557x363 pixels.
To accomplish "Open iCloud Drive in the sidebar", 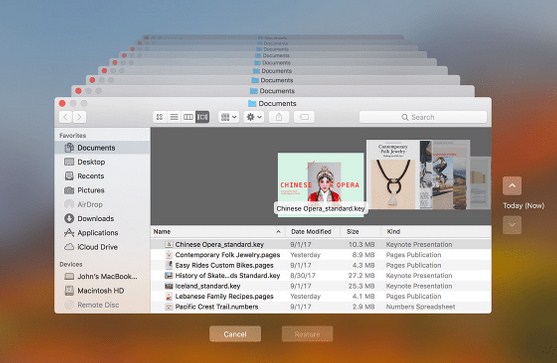I will [102, 247].
